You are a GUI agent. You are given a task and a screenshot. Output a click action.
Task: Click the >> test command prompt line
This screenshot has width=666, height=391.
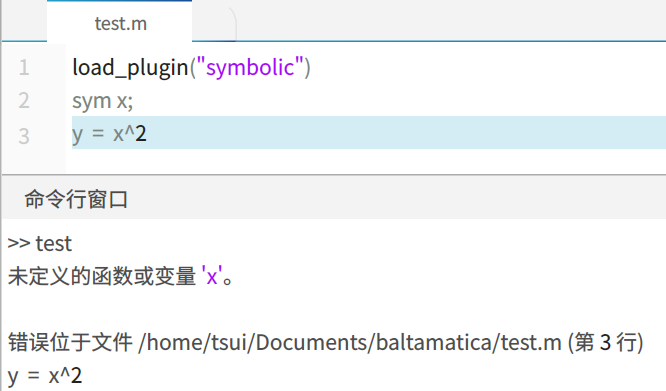coord(40,244)
